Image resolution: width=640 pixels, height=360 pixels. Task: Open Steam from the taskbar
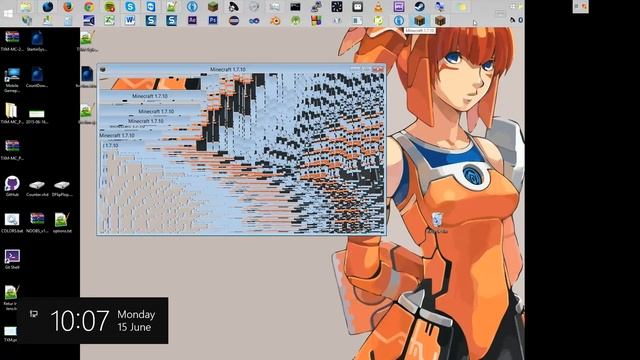(x=419, y=7)
